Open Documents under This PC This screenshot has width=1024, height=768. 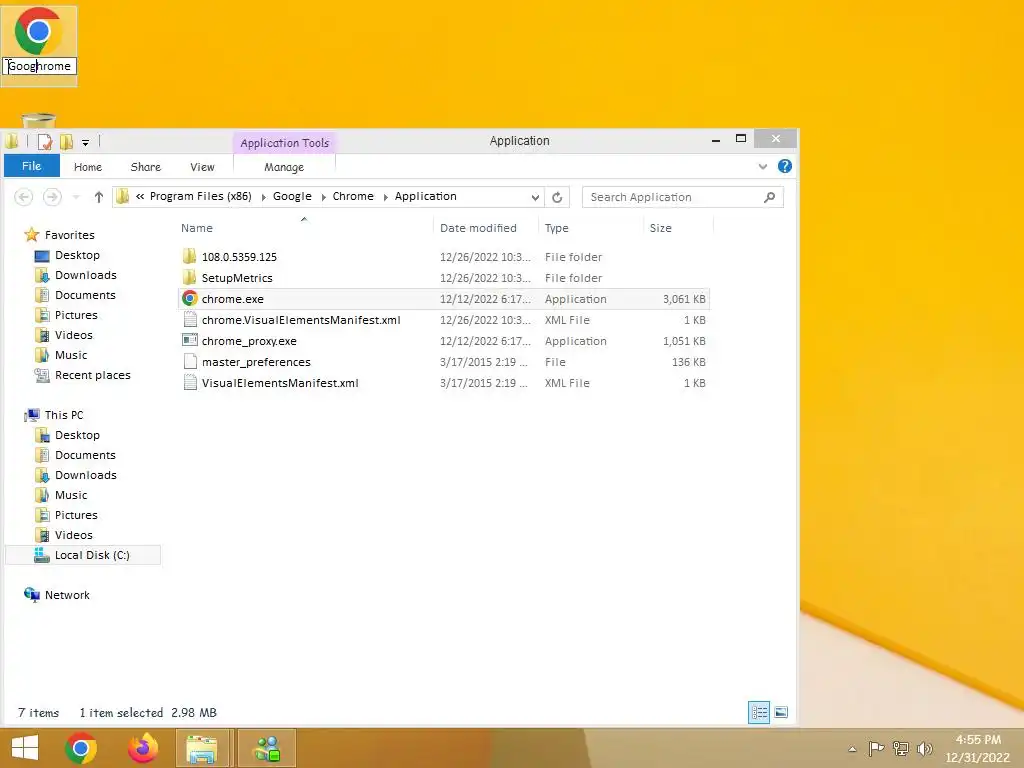click(85, 455)
